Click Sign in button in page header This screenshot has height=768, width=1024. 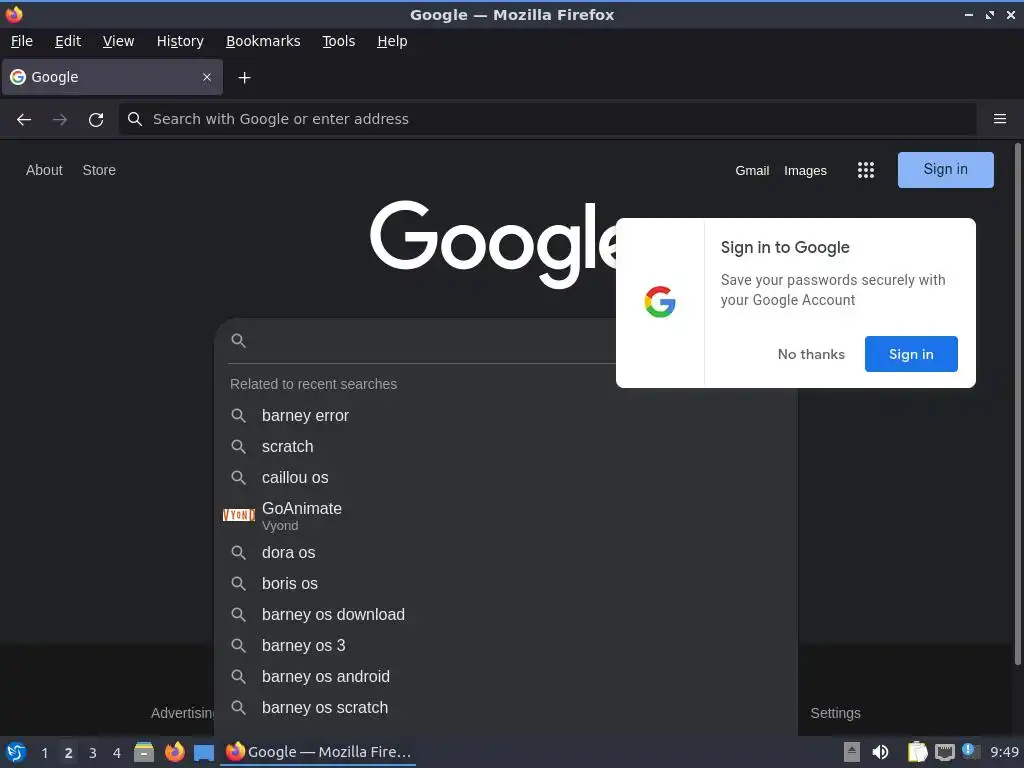click(946, 170)
